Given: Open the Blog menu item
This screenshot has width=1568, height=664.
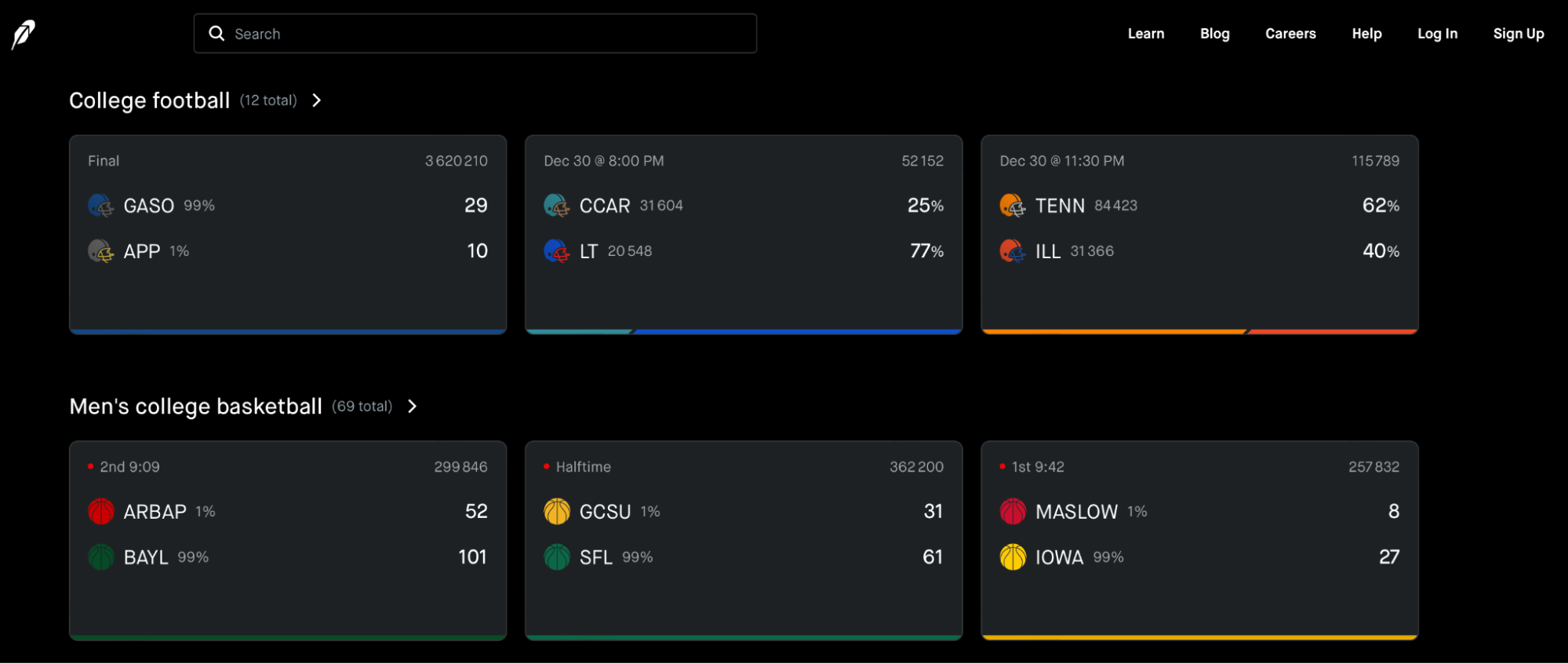Looking at the screenshot, I should pos(1214,34).
